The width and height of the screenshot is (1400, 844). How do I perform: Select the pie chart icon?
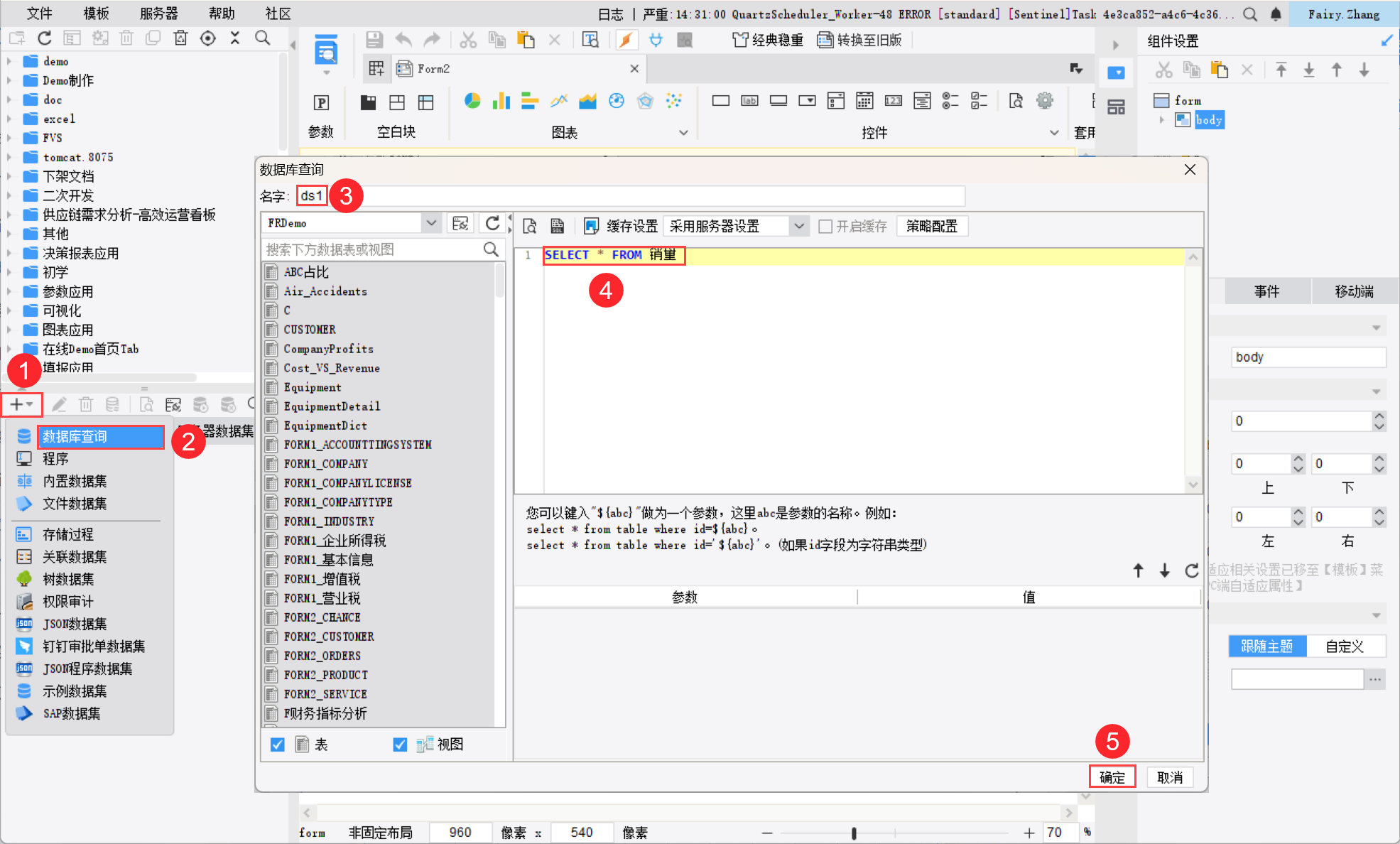pyautogui.click(x=472, y=101)
